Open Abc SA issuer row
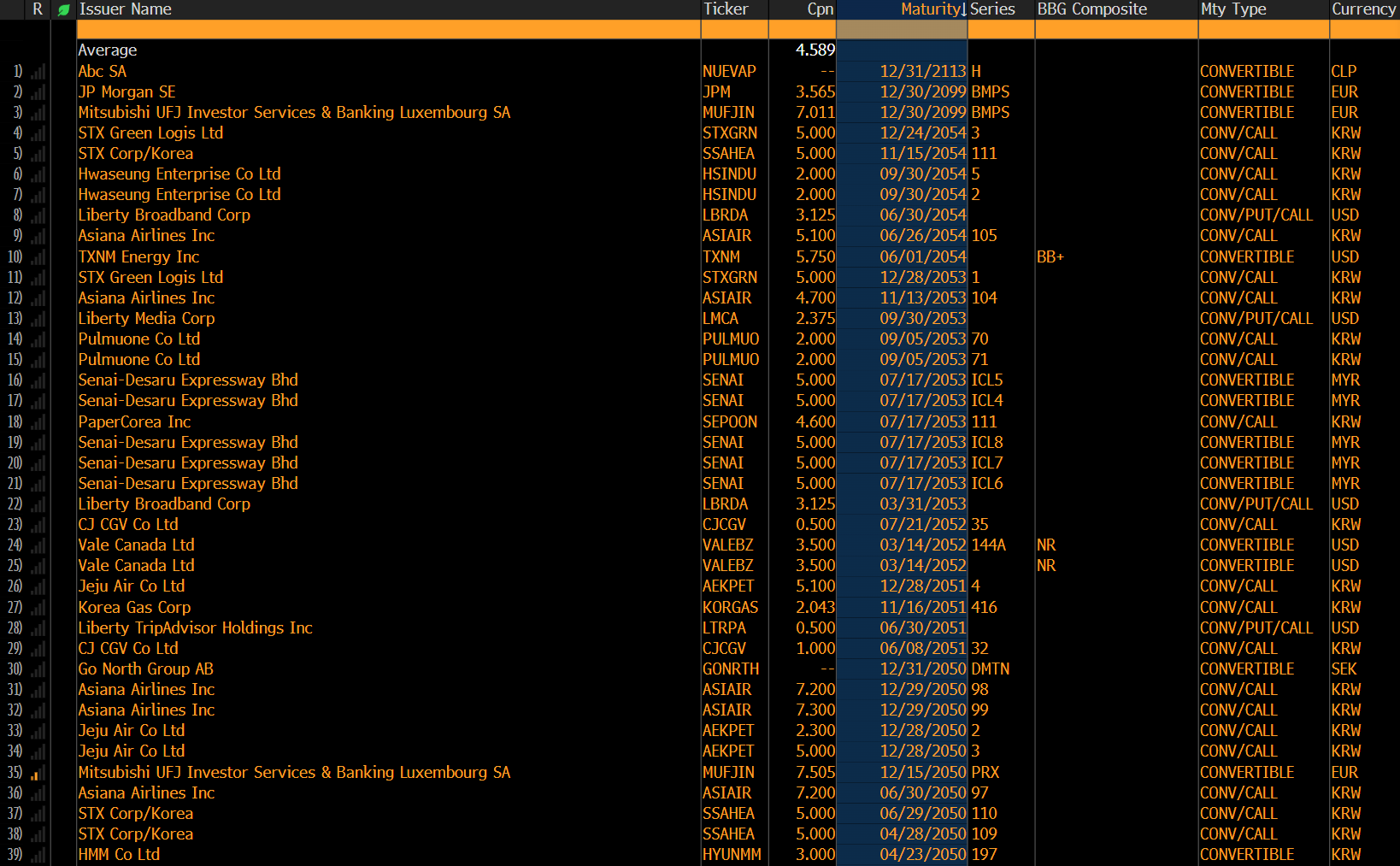The height and width of the screenshot is (866, 1400). [x=103, y=72]
